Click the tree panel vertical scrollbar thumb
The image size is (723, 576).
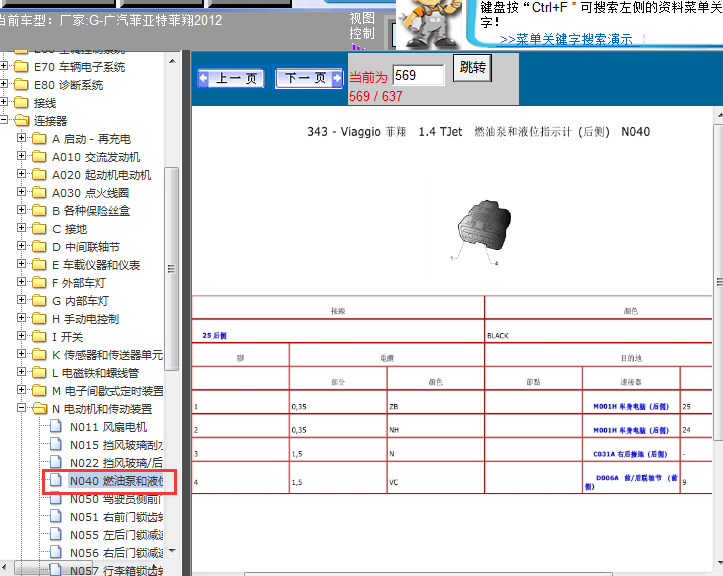tap(172, 269)
